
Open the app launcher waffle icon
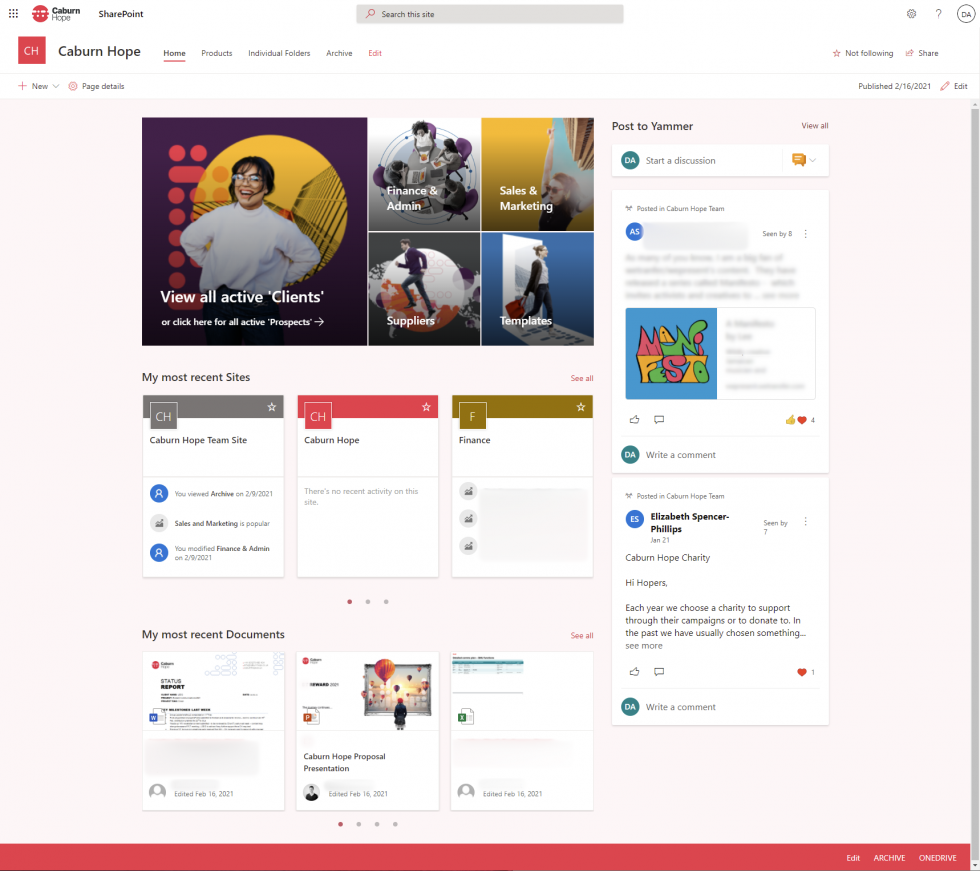[13, 14]
